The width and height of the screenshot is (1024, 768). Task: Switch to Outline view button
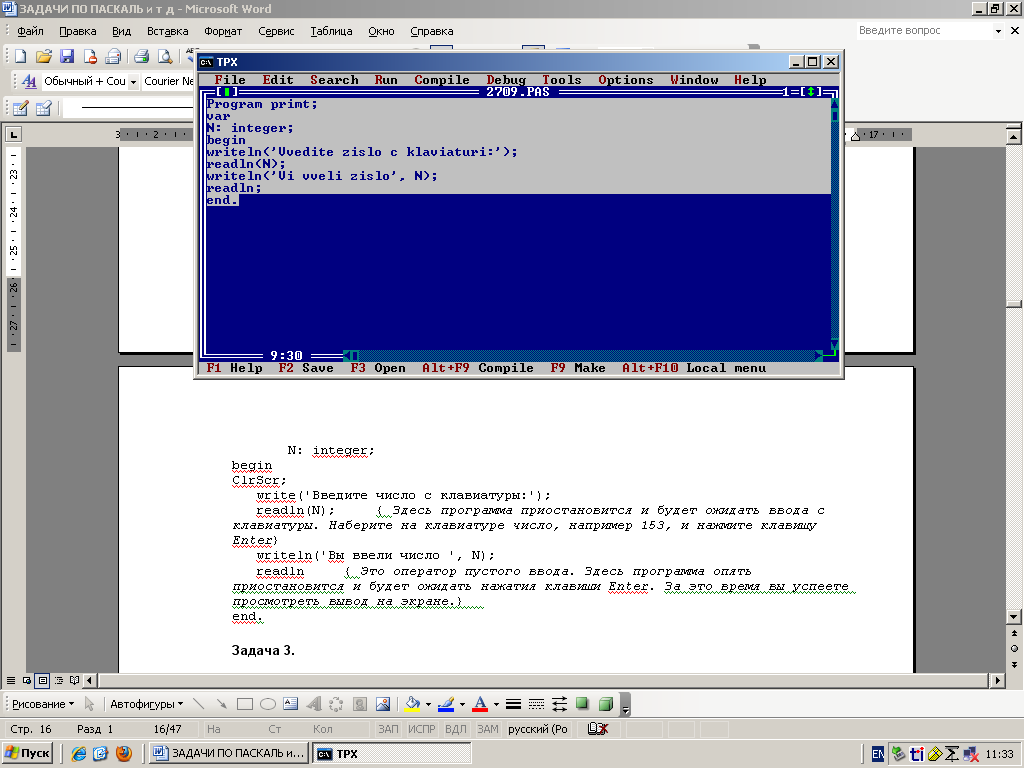click(59, 680)
